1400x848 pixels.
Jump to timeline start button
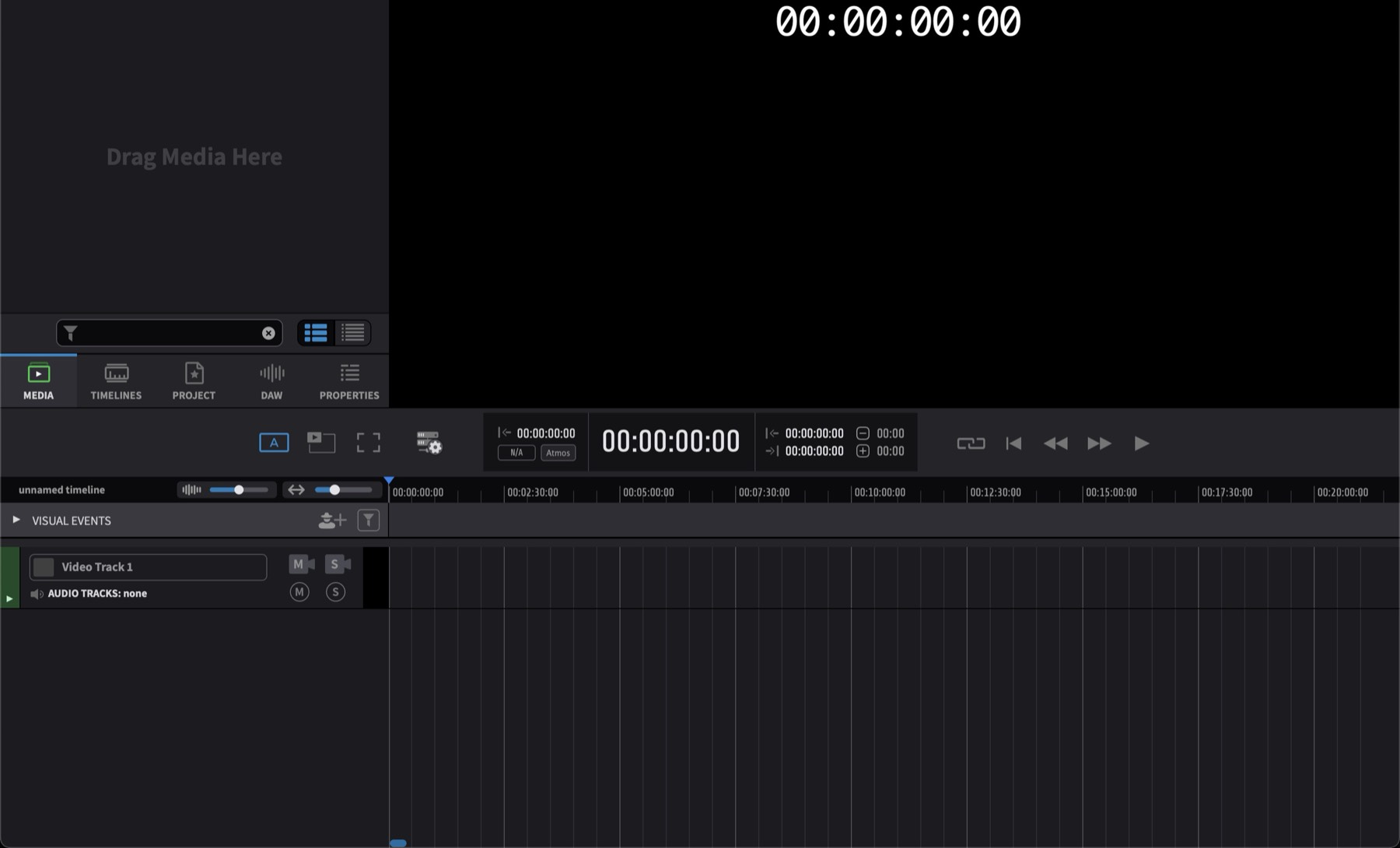[x=1013, y=443]
